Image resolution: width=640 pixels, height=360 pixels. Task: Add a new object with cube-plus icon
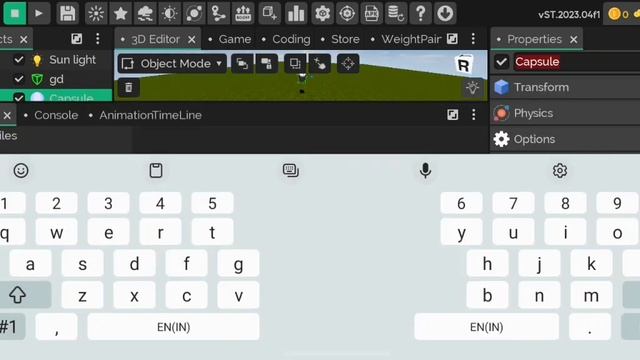point(269,13)
